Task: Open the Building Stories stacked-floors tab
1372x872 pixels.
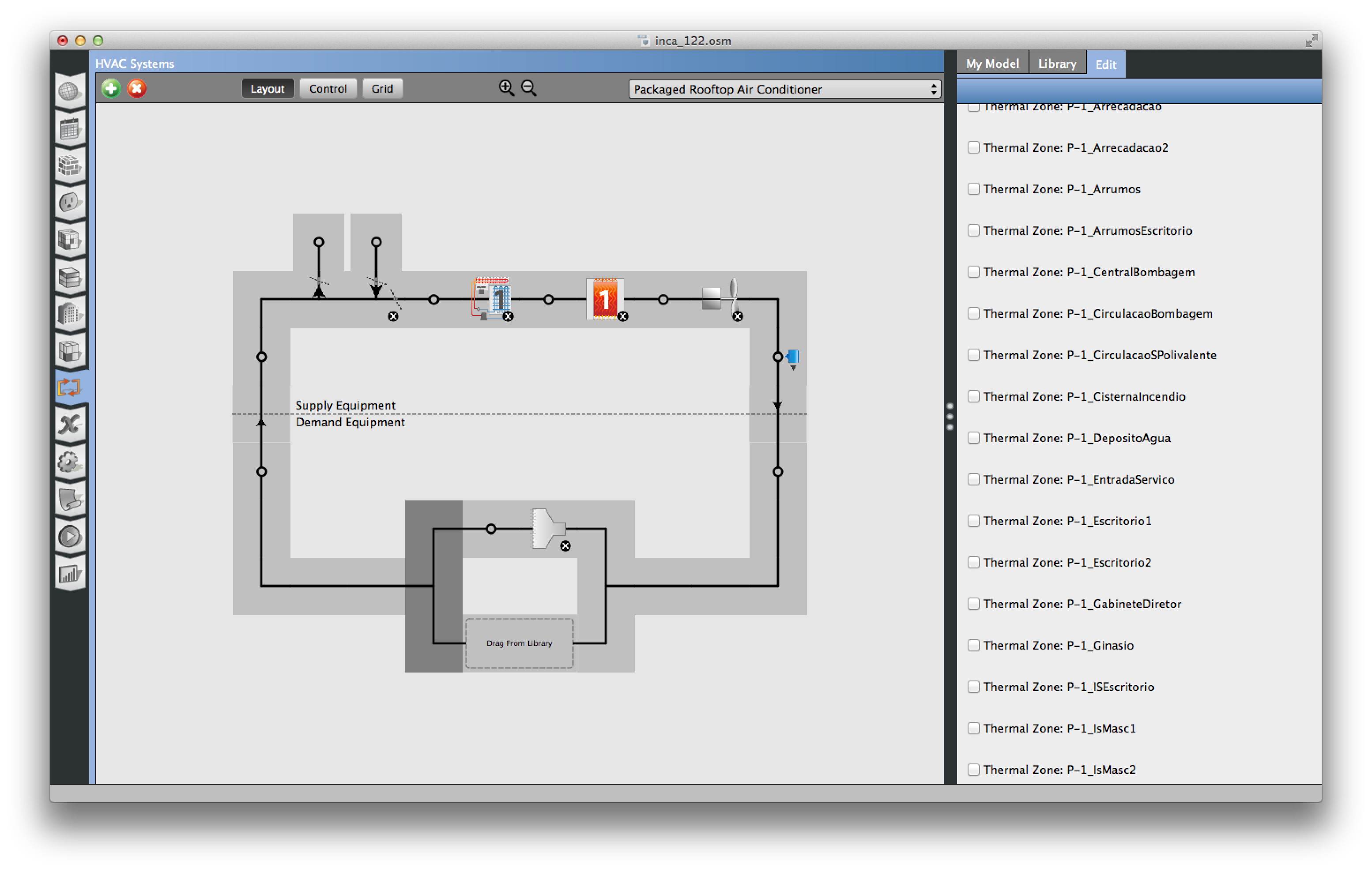Action: (x=69, y=277)
